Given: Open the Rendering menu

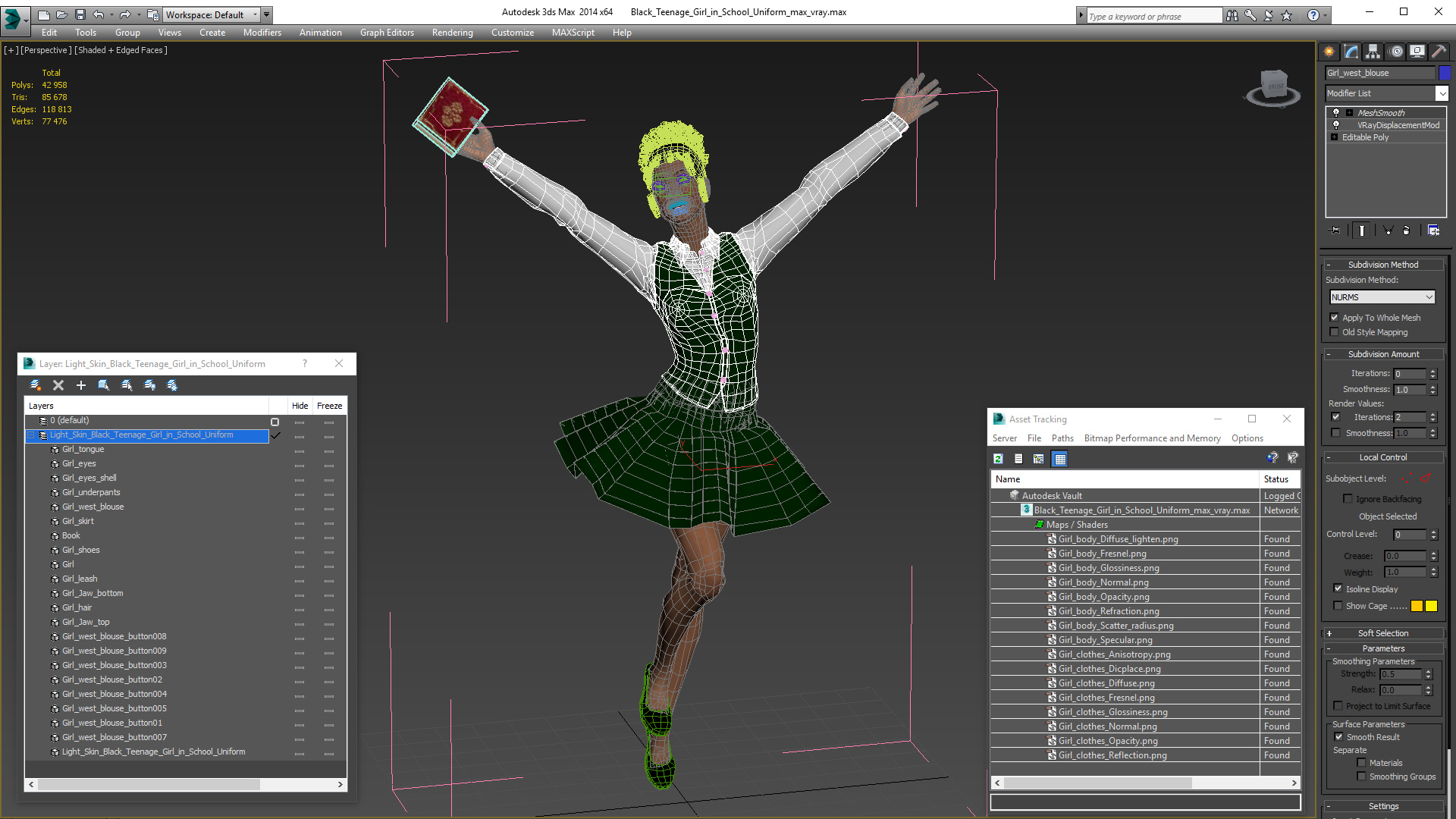Looking at the screenshot, I should pyautogui.click(x=452, y=33).
